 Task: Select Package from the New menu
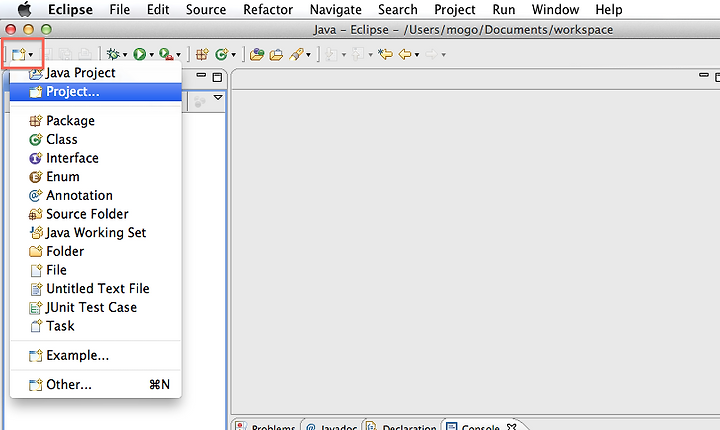tap(96, 120)
